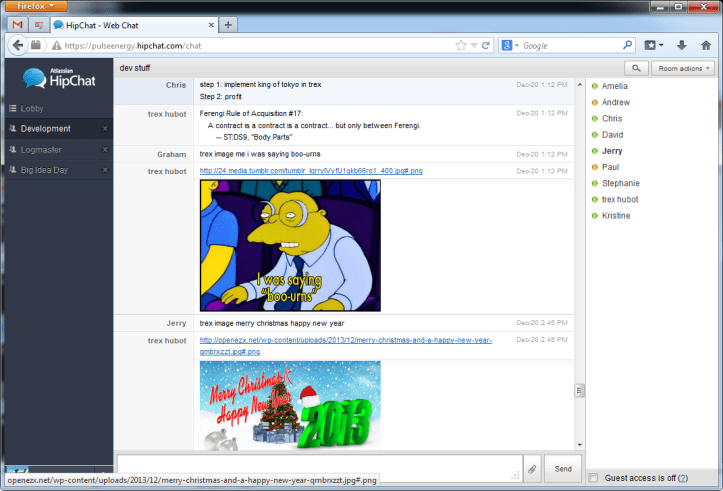Image resolution: width=723 pixels, height=491 pixels.
Task: Open the tumblr boo-urns image link
Action: 311,171
